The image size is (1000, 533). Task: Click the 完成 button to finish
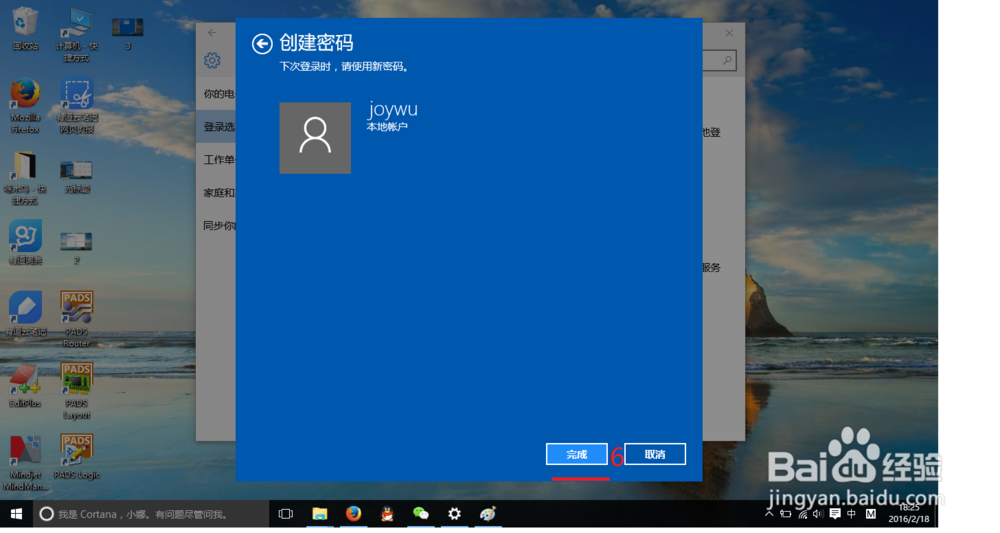pyautogui.click(x=577, y=454)
